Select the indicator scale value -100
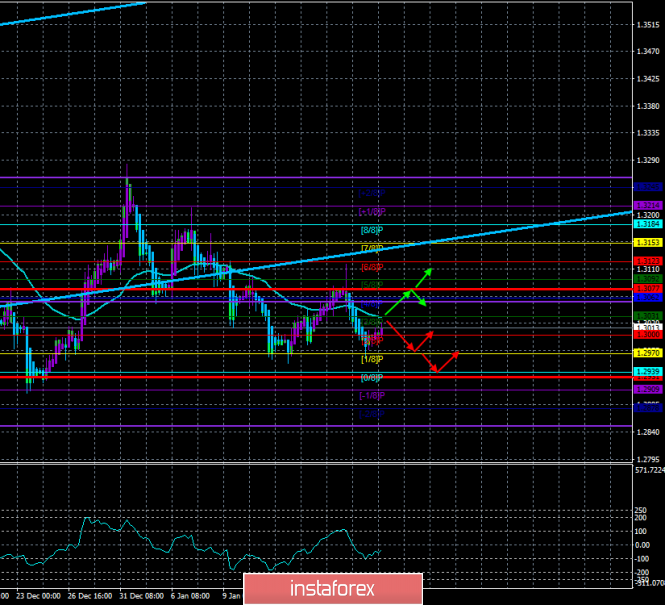This screenshot has height=605, width=665. click(642, 559)
